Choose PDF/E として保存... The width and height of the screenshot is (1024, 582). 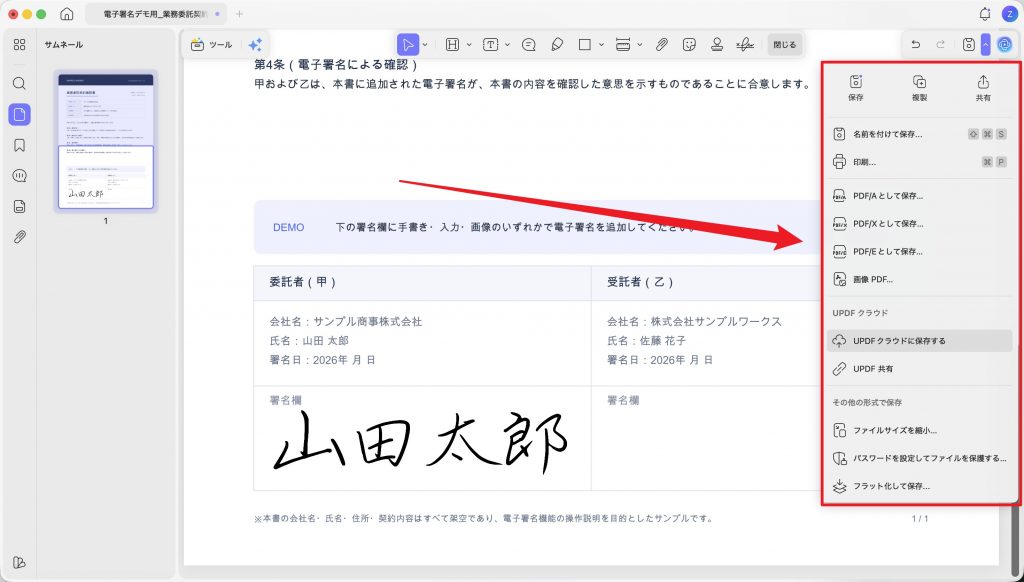click(920, 251)
